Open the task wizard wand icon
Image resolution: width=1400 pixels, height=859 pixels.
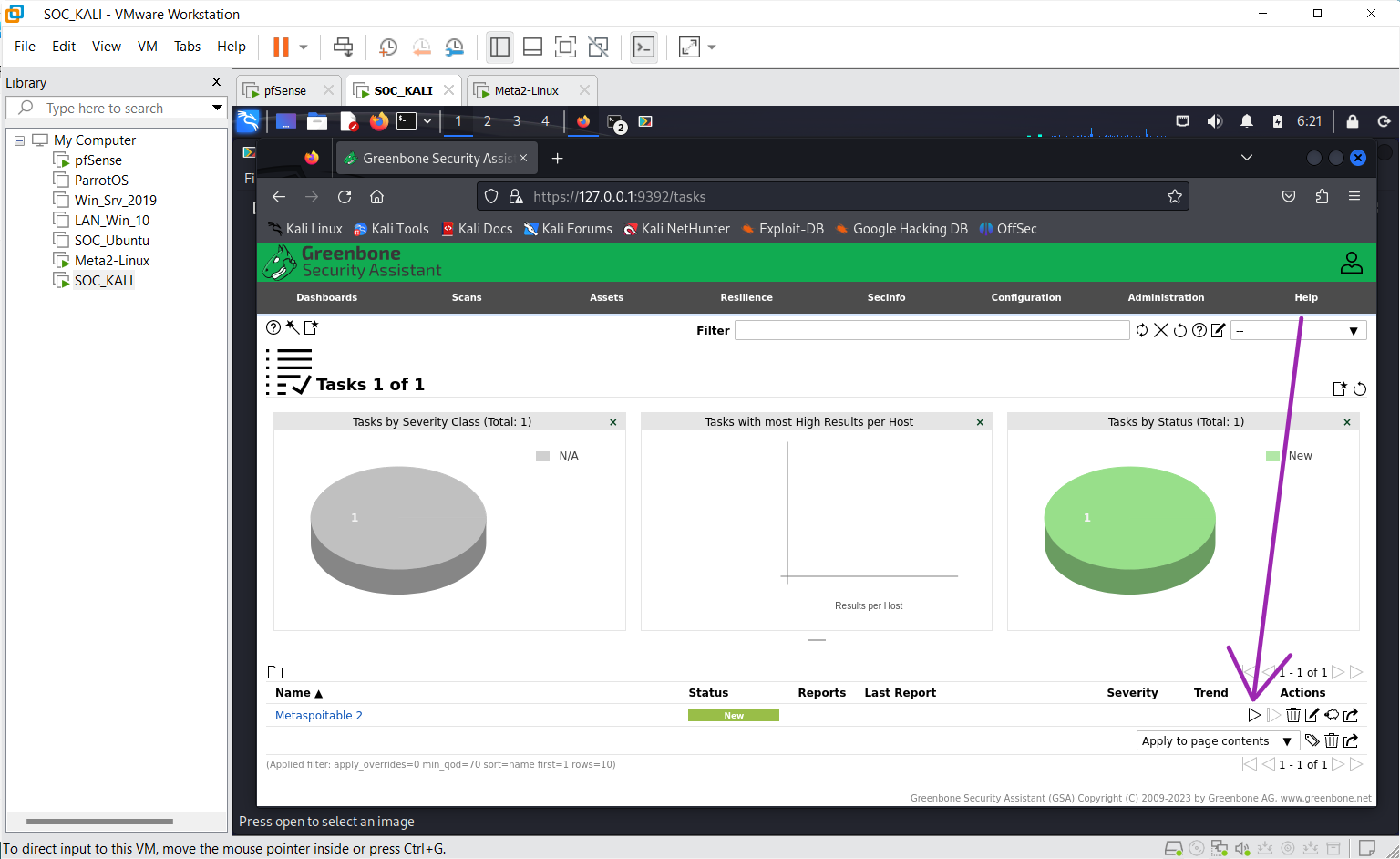(x=292, y=327)
